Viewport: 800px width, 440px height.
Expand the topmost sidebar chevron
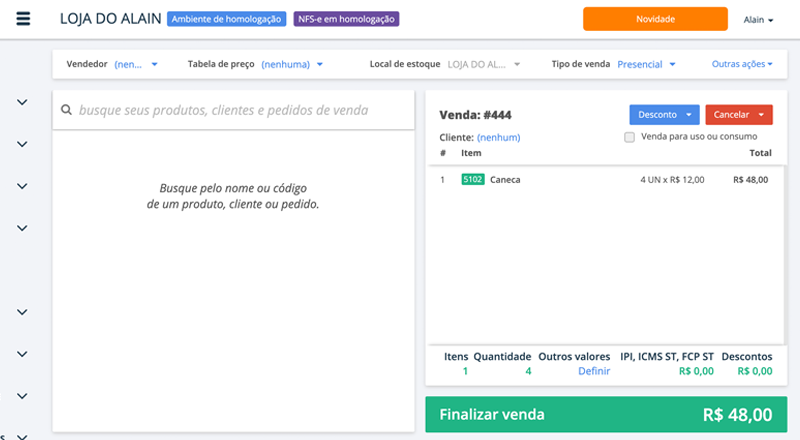[22, 101]
